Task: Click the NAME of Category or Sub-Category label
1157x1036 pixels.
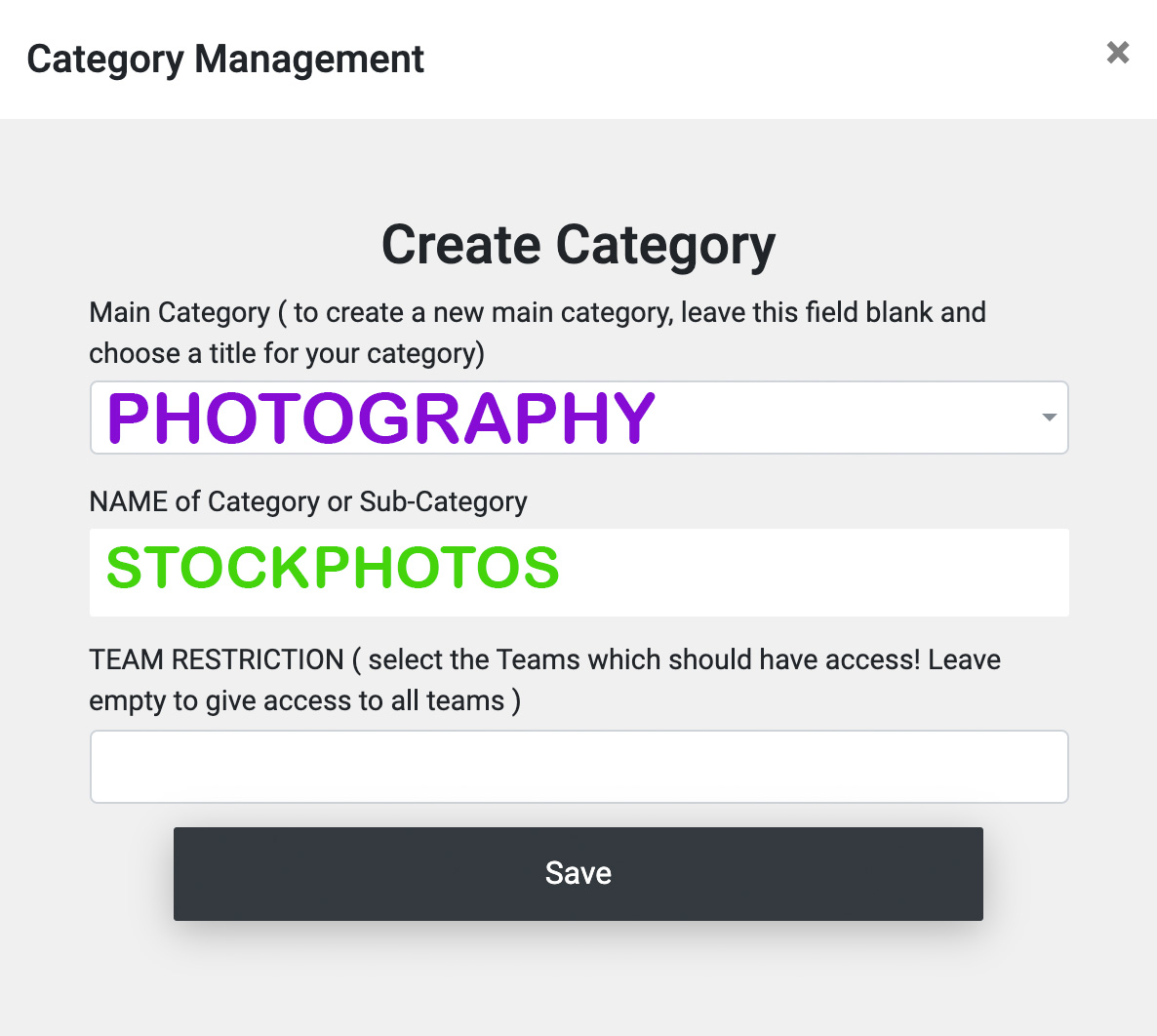Action: coord(308,501)
